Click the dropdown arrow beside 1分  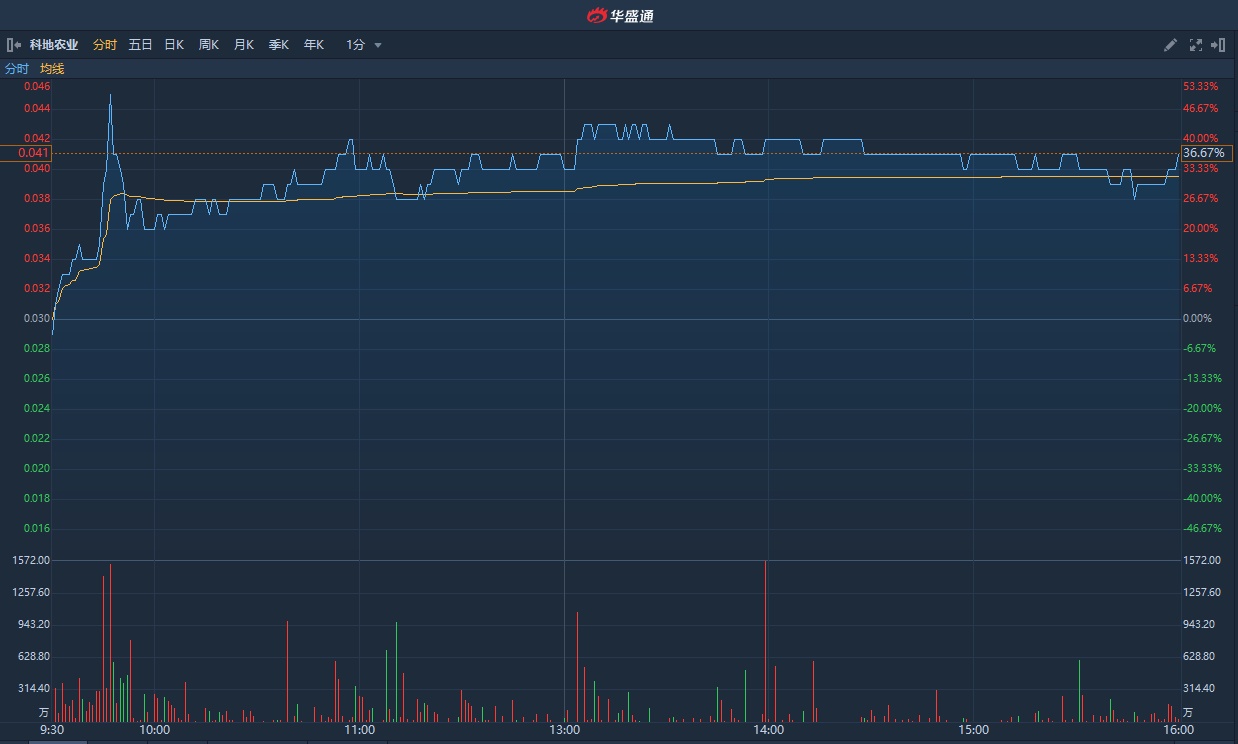point(378,45)
